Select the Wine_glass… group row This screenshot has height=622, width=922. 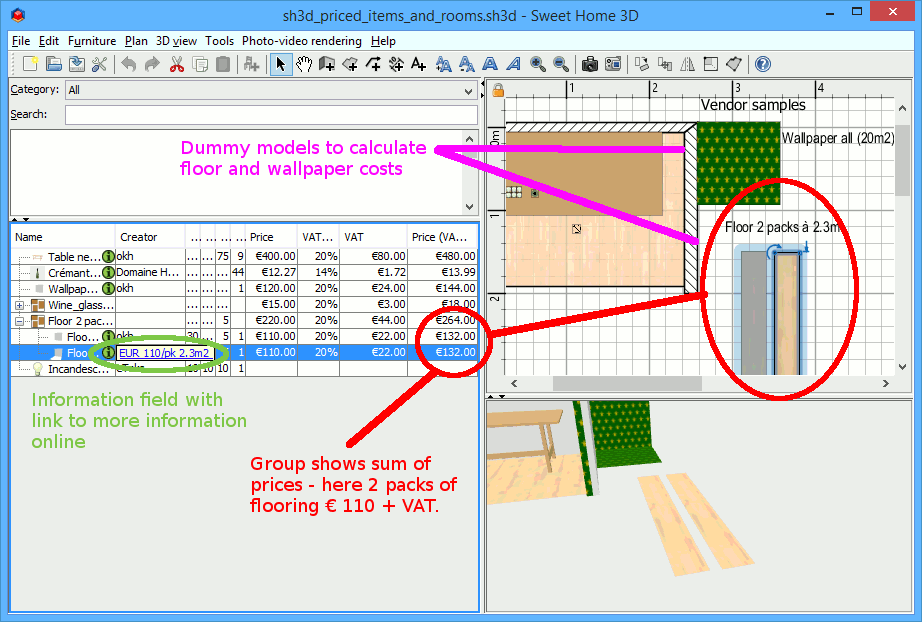244,305
